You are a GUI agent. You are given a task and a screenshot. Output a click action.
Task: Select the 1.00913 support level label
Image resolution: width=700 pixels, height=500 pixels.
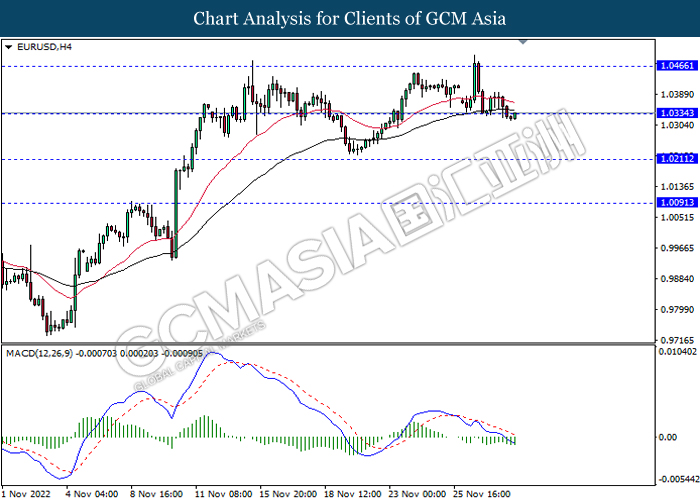[x=677, y=203]
